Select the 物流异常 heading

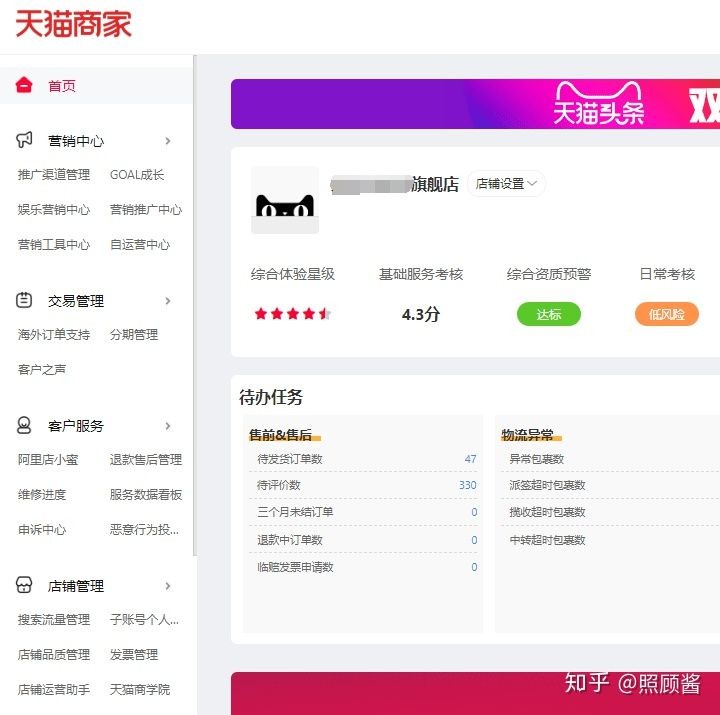pos(528,435)
